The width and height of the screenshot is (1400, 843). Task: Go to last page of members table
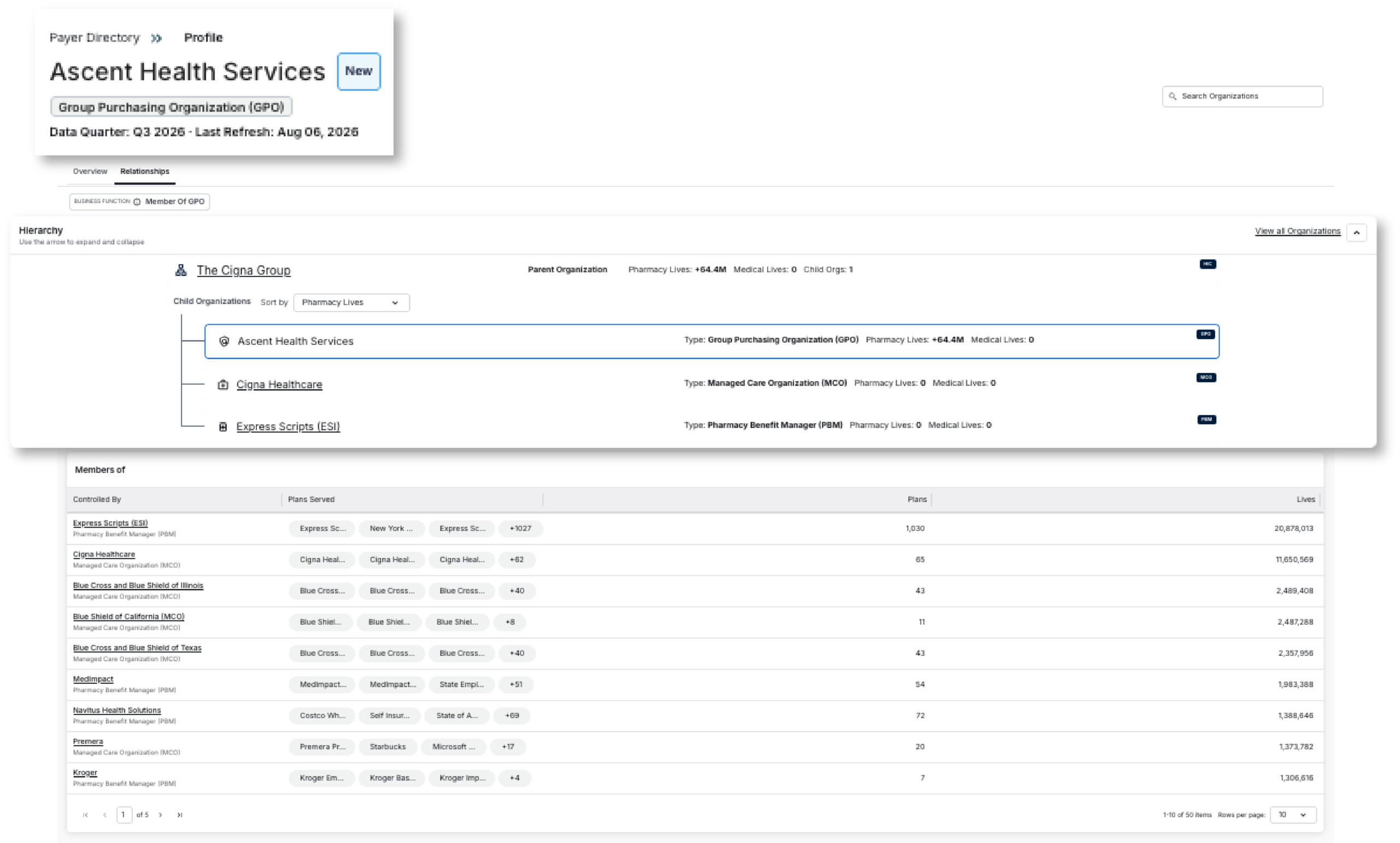pos(179,815)
